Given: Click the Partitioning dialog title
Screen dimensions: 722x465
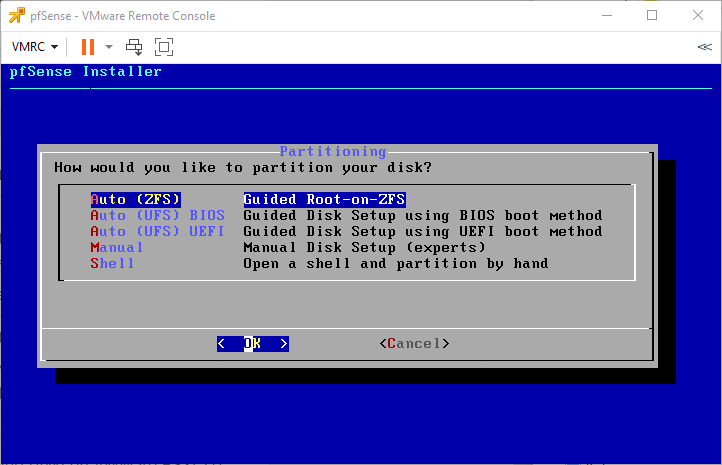Looking at the screenshot, I should coord(332,151).
